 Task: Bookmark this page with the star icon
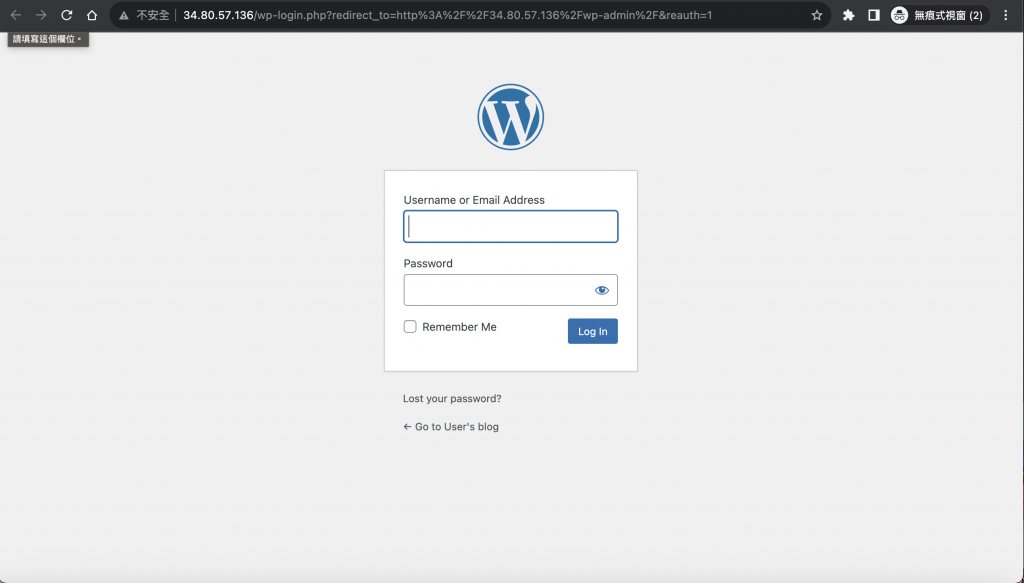point(816,15)
